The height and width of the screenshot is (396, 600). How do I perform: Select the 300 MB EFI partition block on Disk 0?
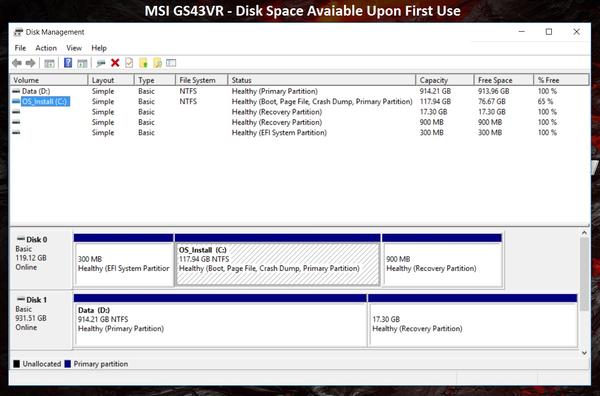pyautogui.click(x=124, y=260)
